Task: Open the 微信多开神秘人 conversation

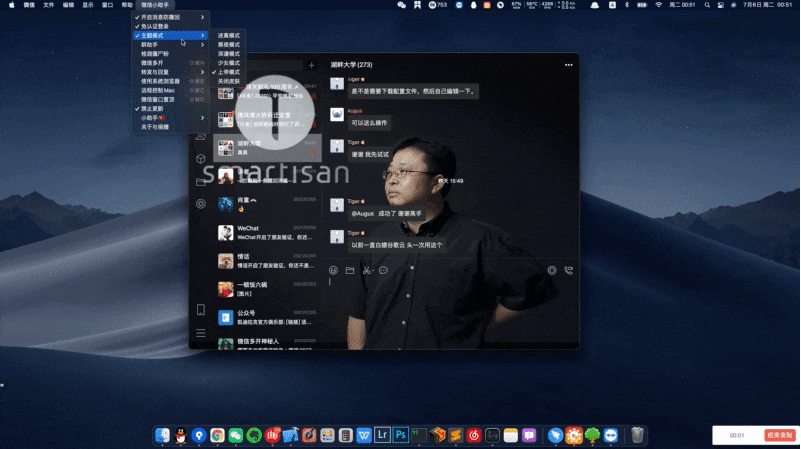Action: (x=267, y=343)
